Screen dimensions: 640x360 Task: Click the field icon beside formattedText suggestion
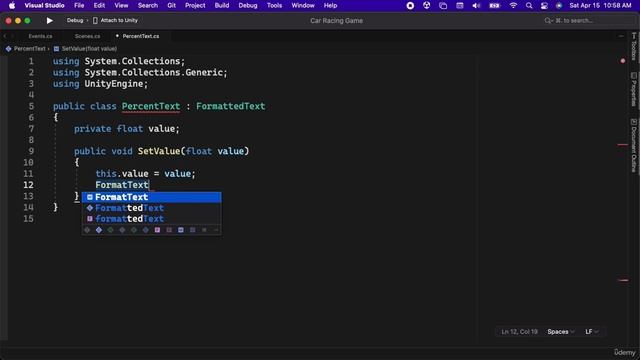click(x=90, y=219)
